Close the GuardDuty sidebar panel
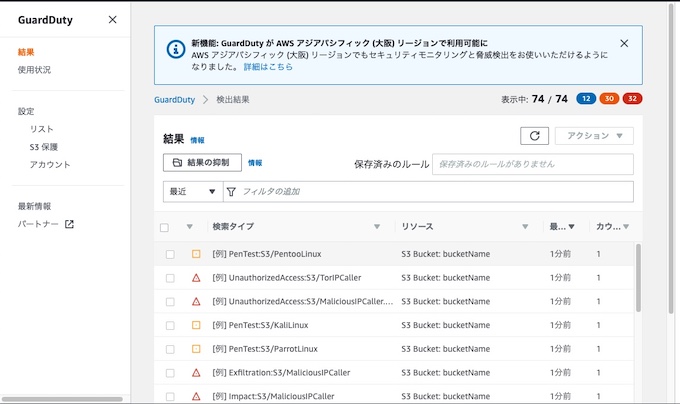The width and height of the screenshot is (680, 404). click(112, 20)
